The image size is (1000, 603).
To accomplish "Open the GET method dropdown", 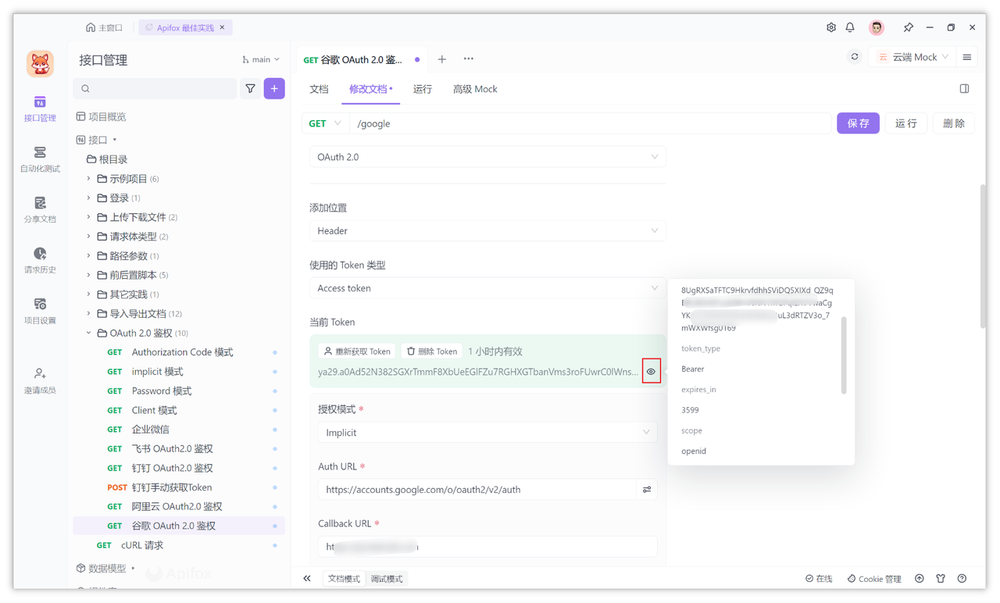I will tap(325, 123).
